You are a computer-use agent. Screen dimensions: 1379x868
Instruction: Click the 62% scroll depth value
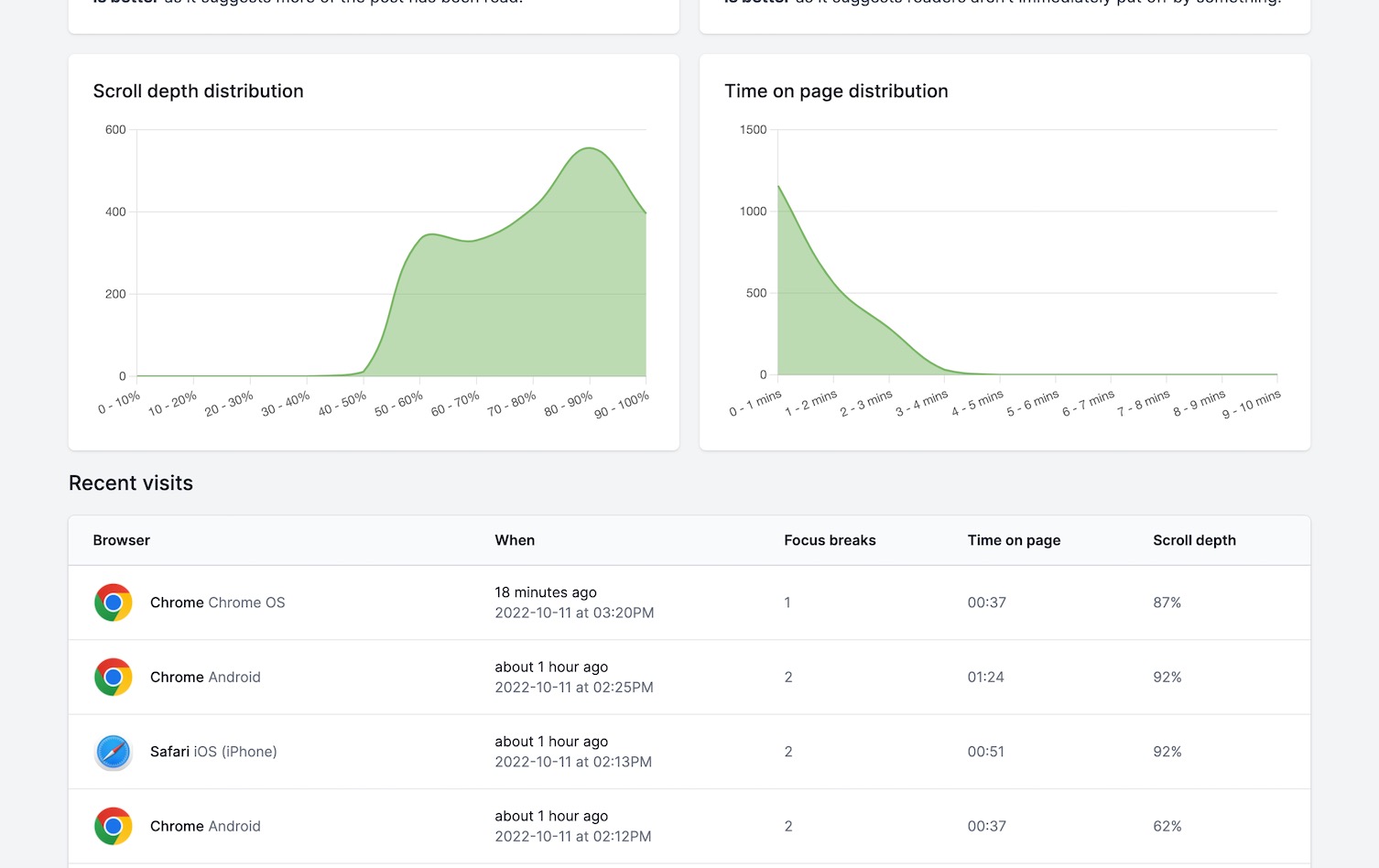click(1167, 826)
